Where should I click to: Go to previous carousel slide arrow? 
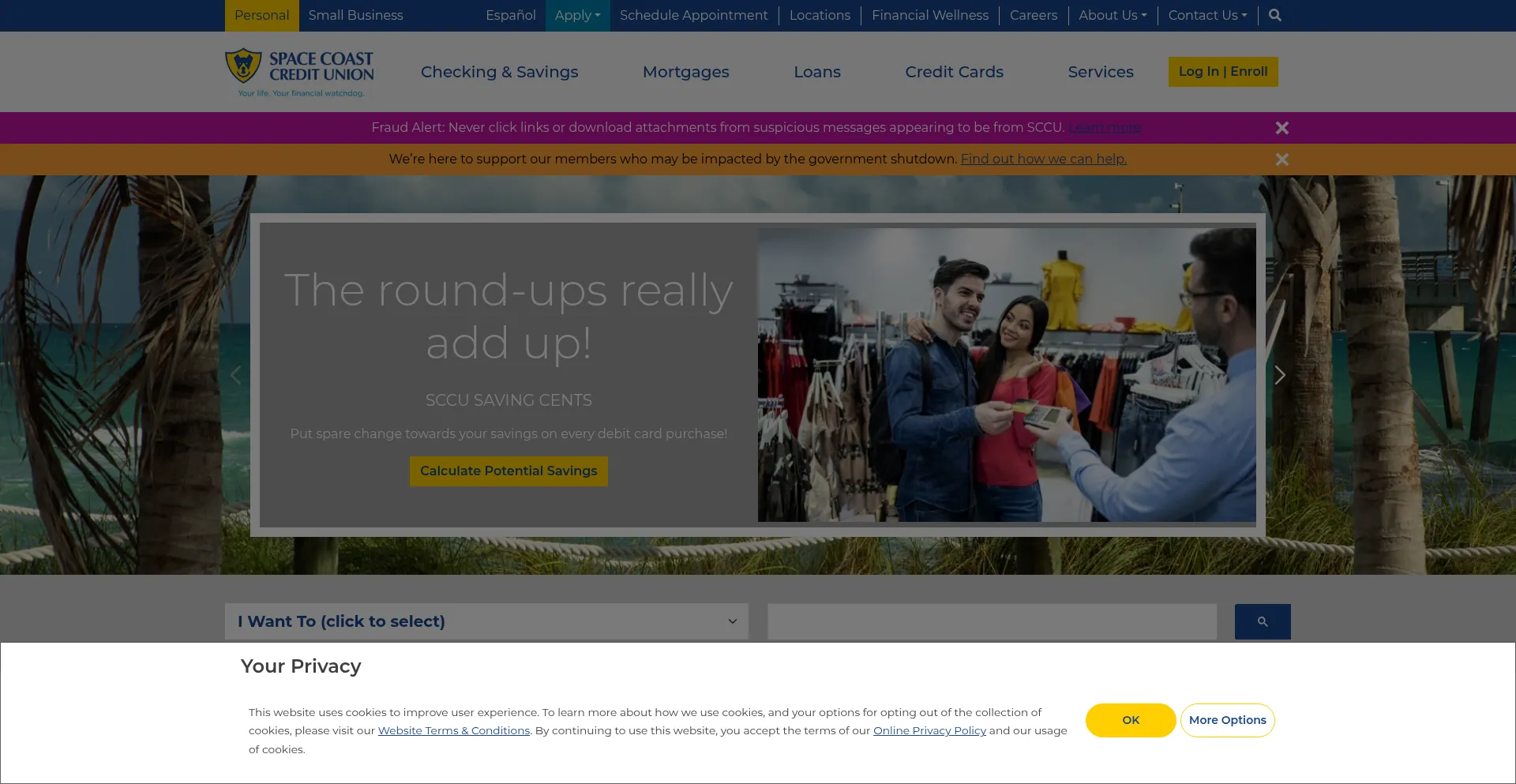235,375
